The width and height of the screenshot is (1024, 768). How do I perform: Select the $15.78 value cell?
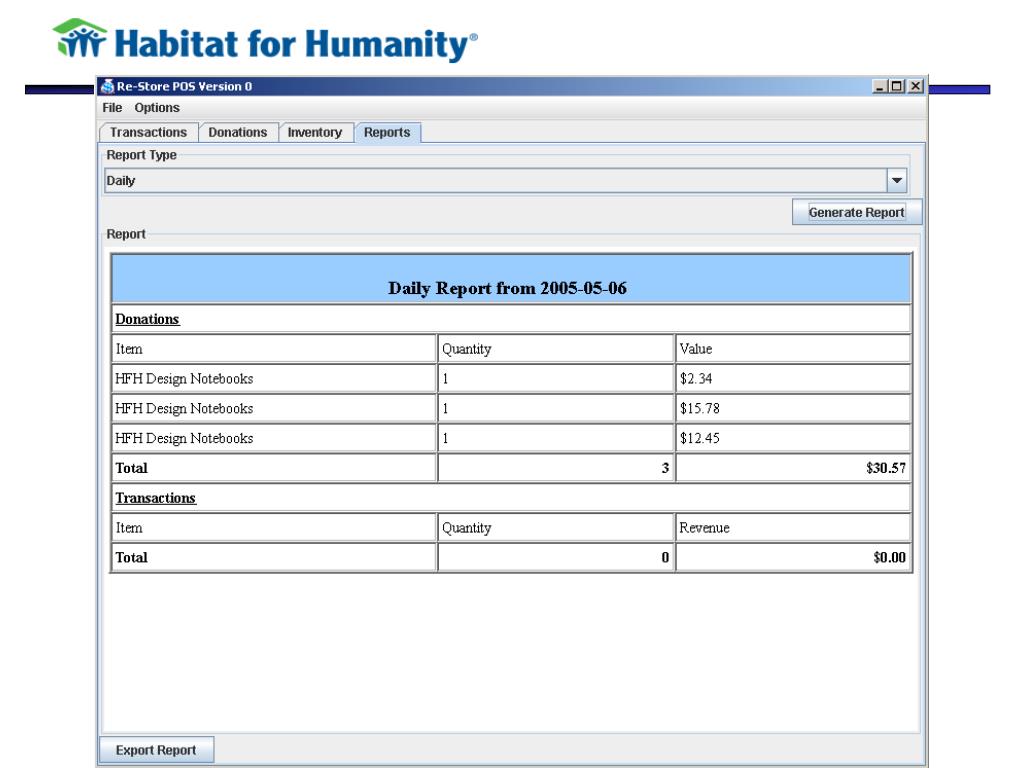(793, 409)
